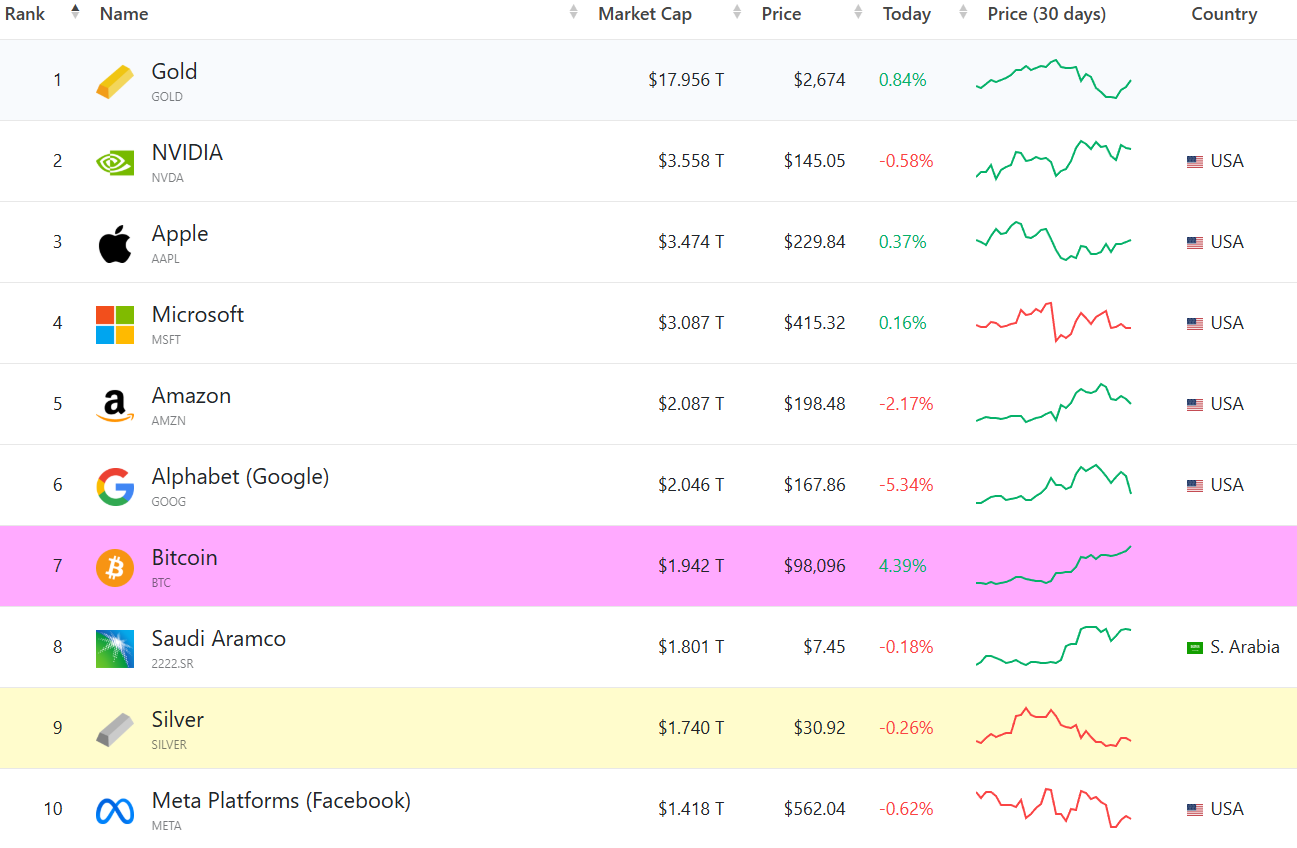Sort by Market Cap column header
The width and height of the screenshot is (1297, 848).
click(645, 14)
